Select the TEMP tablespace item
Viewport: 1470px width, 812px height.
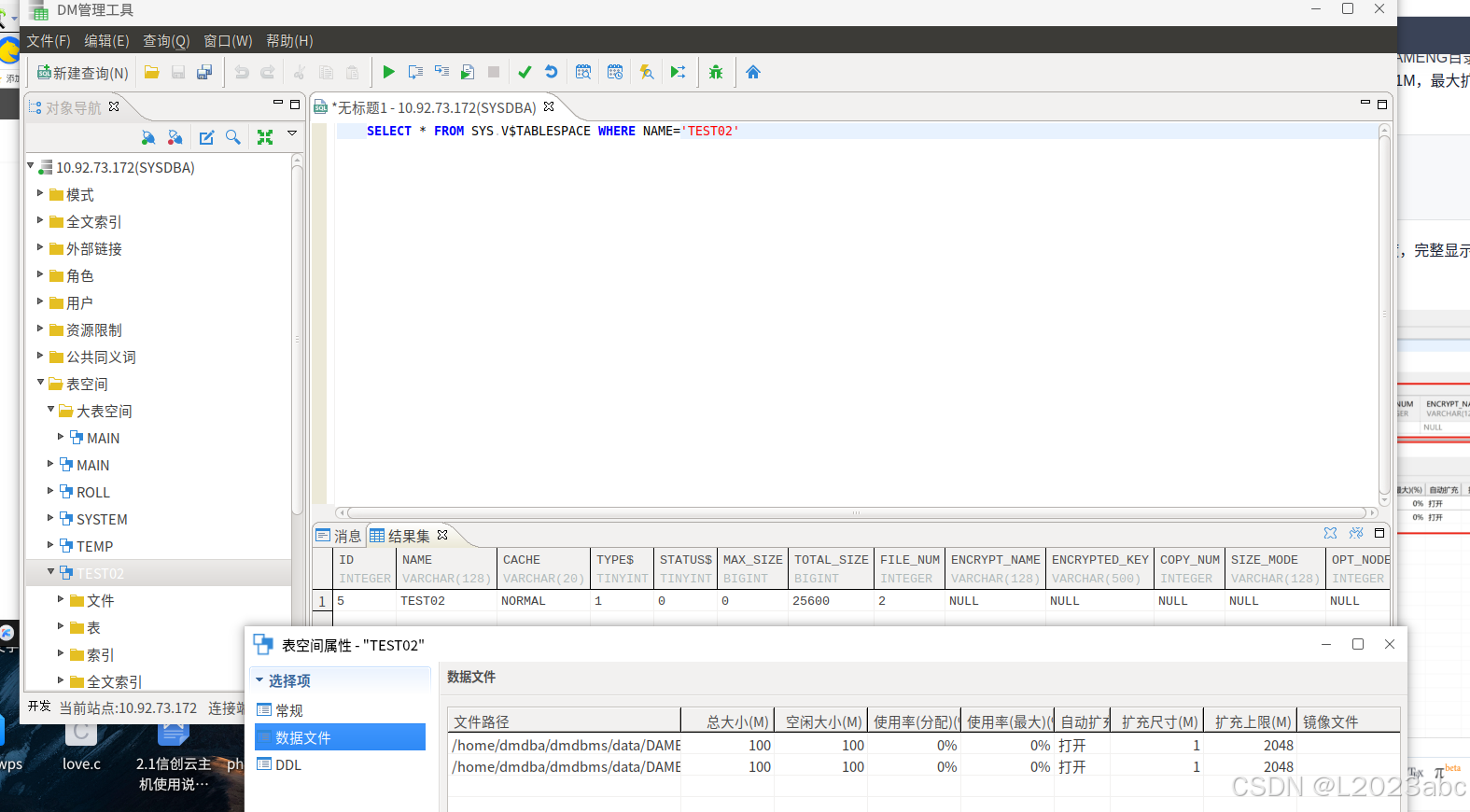pos(94,546)
